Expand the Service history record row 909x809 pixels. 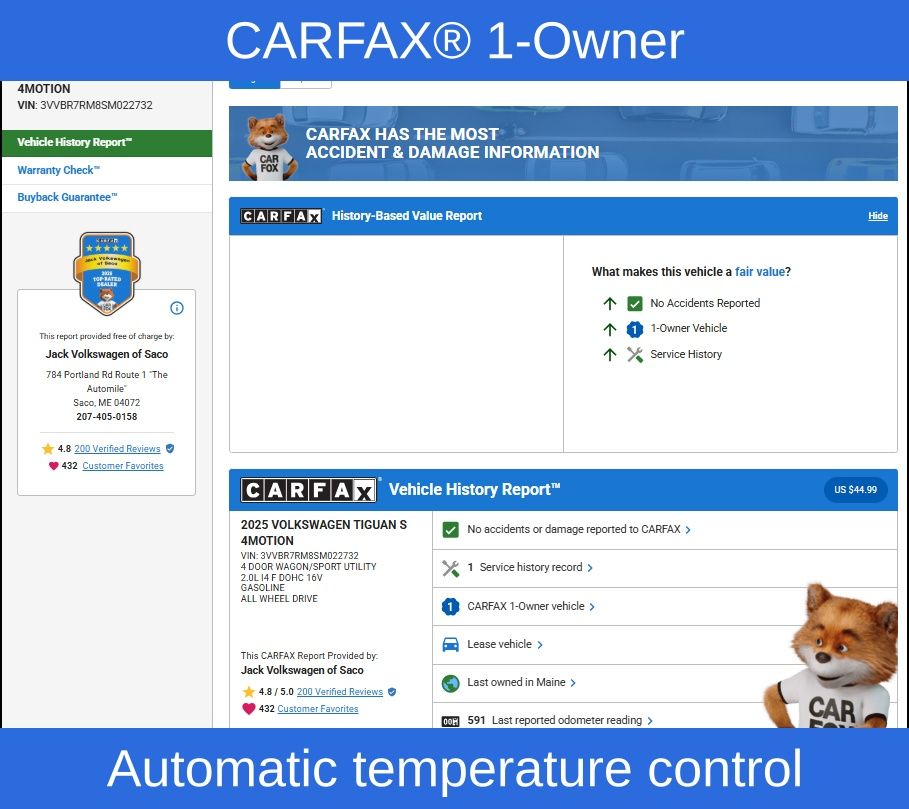pos(530,568)
